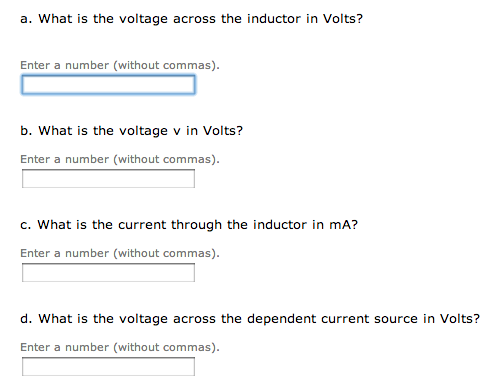Focus the inductor voltage answer field

click(x=108, y=85)
